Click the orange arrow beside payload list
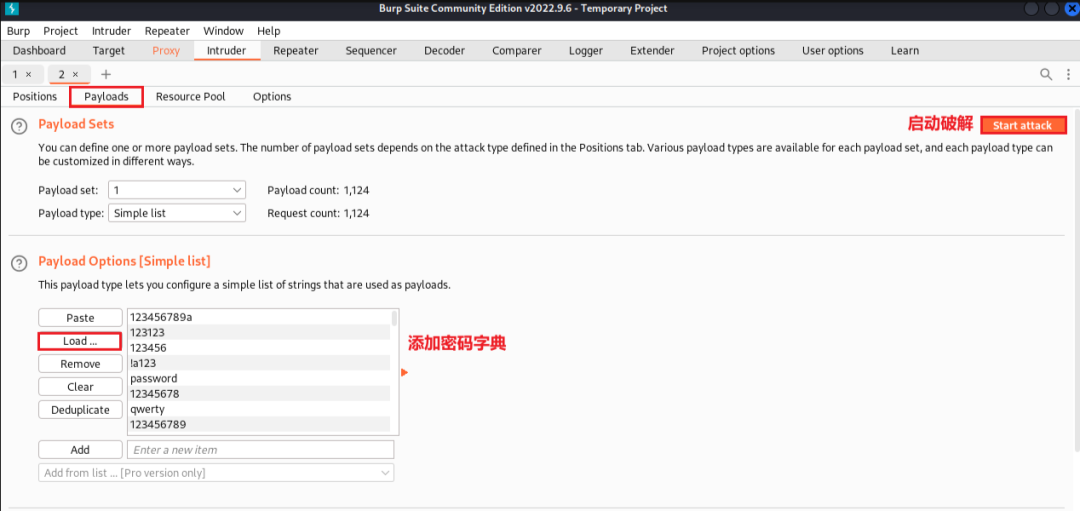Viewport: 1080px width, 511px height. click(x=405, y=373)
